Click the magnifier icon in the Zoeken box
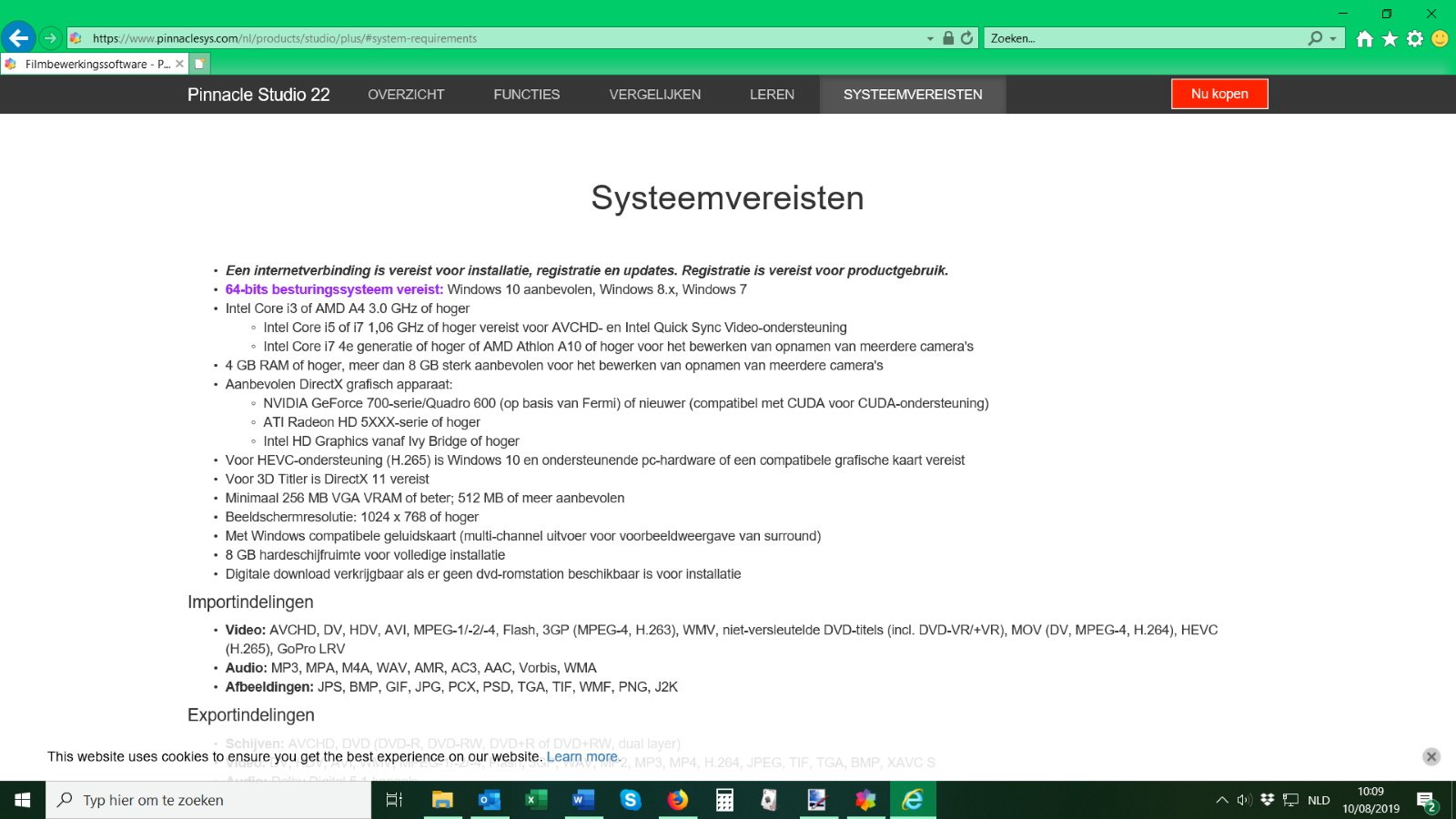The height and width of the screenshot is (819, 1456). coord(1315,38)
